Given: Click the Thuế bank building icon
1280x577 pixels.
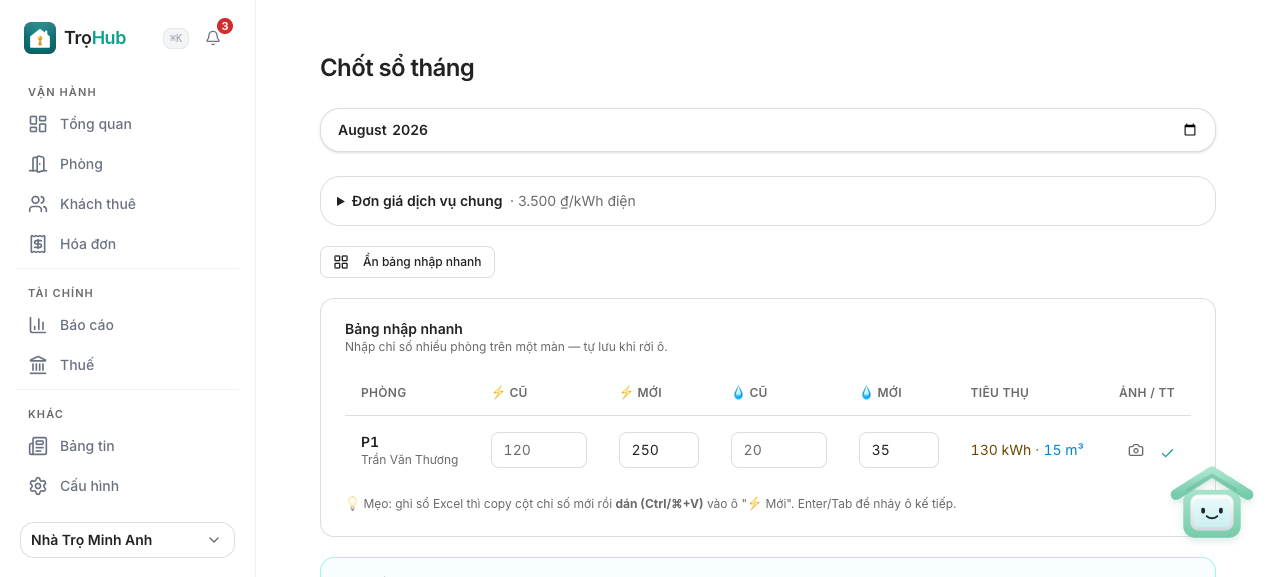Looking at the screenshot, I should (x=38, y=365).
